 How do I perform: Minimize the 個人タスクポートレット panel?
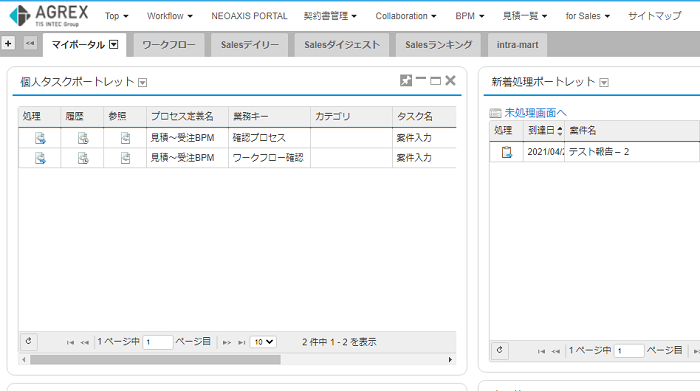pos(421,80)
